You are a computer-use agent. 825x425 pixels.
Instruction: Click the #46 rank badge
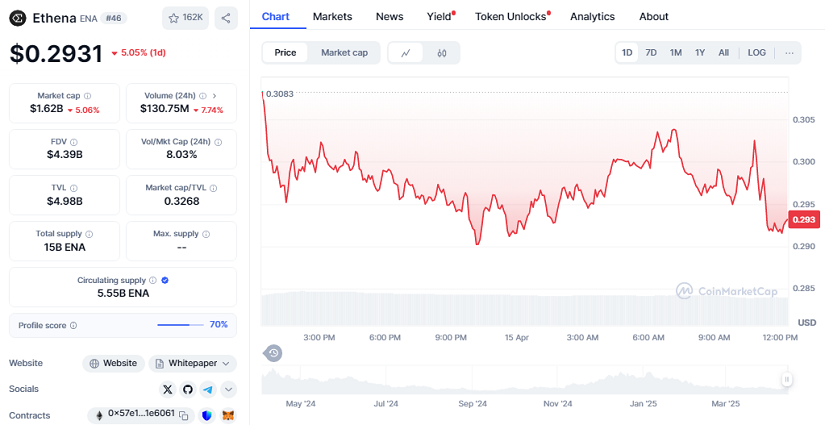coord(113,18)
